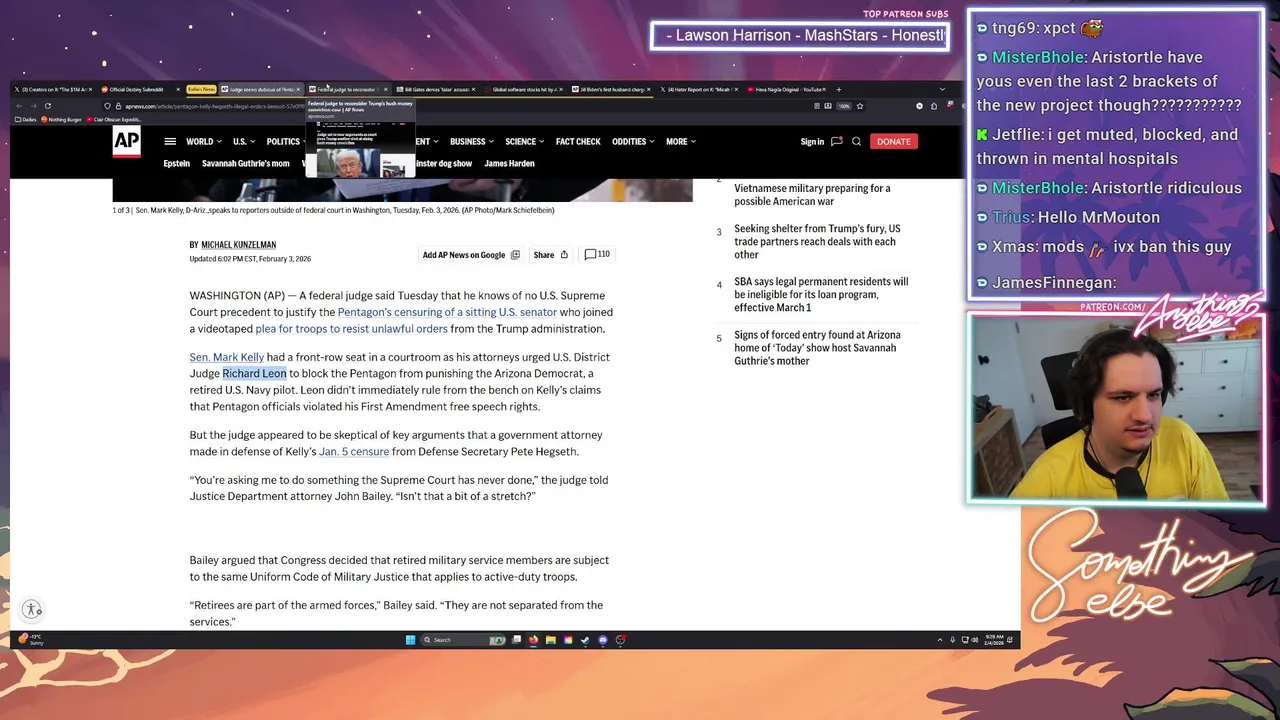Open trending topic Epstein
1280x720 pixels.
[176, 164]
